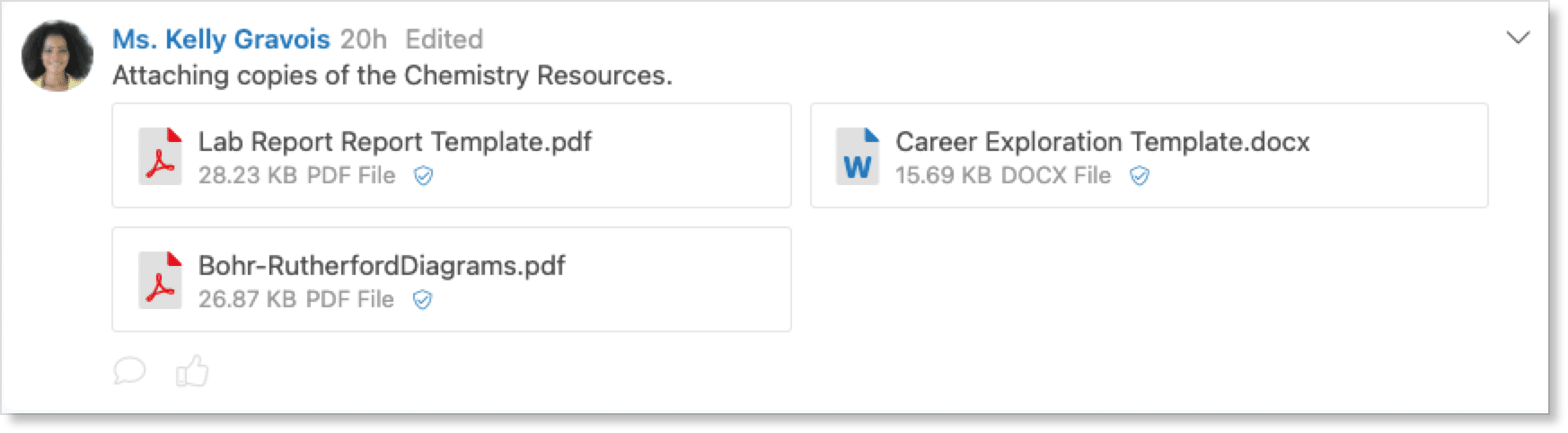The image size is (1568, 433).
Task: Click the PDF icon for Bohr-RutherfordDiagrams
Action: [x=160, y=280]
